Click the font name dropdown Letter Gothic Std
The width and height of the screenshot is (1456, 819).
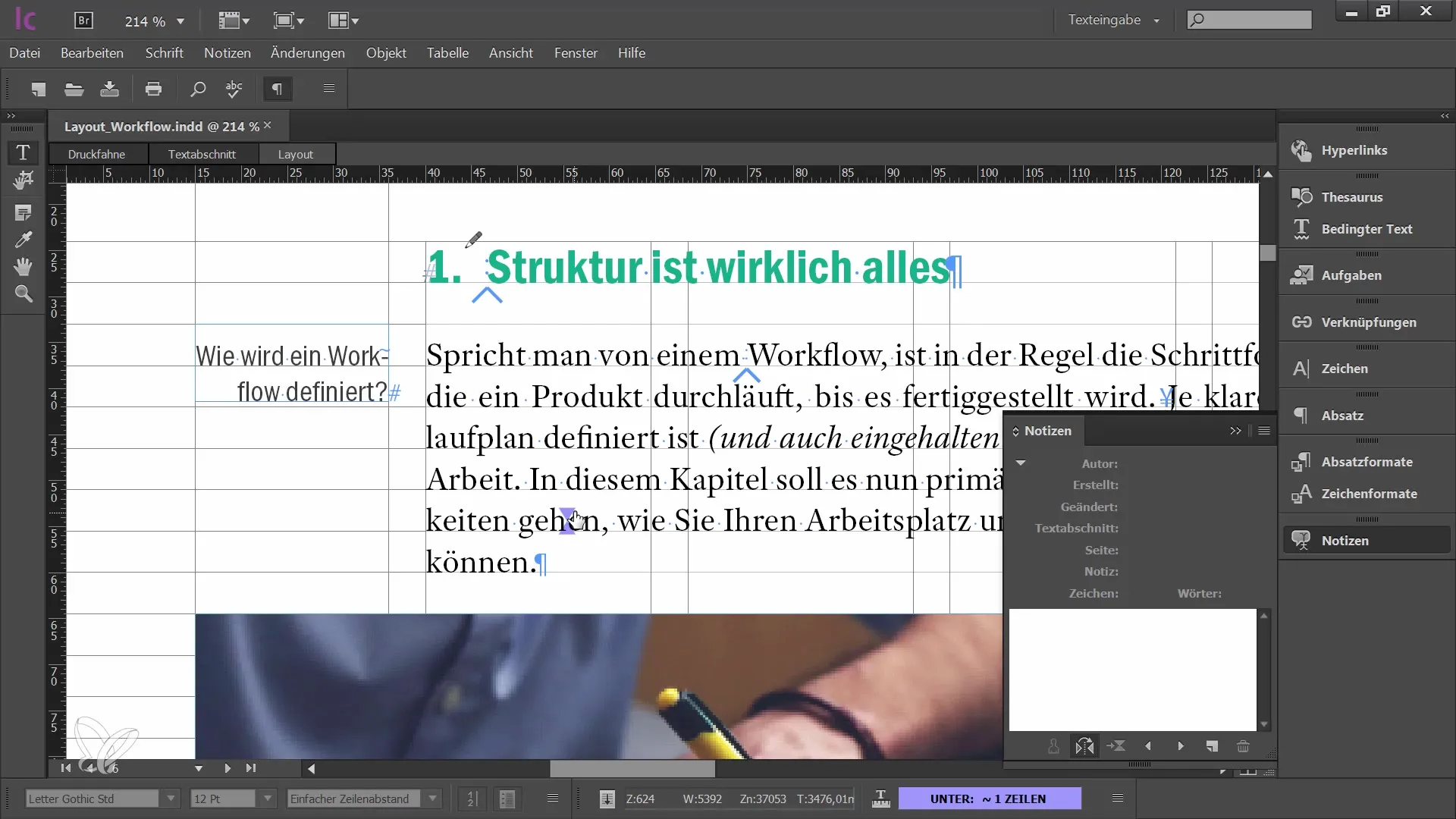point(100,798)
